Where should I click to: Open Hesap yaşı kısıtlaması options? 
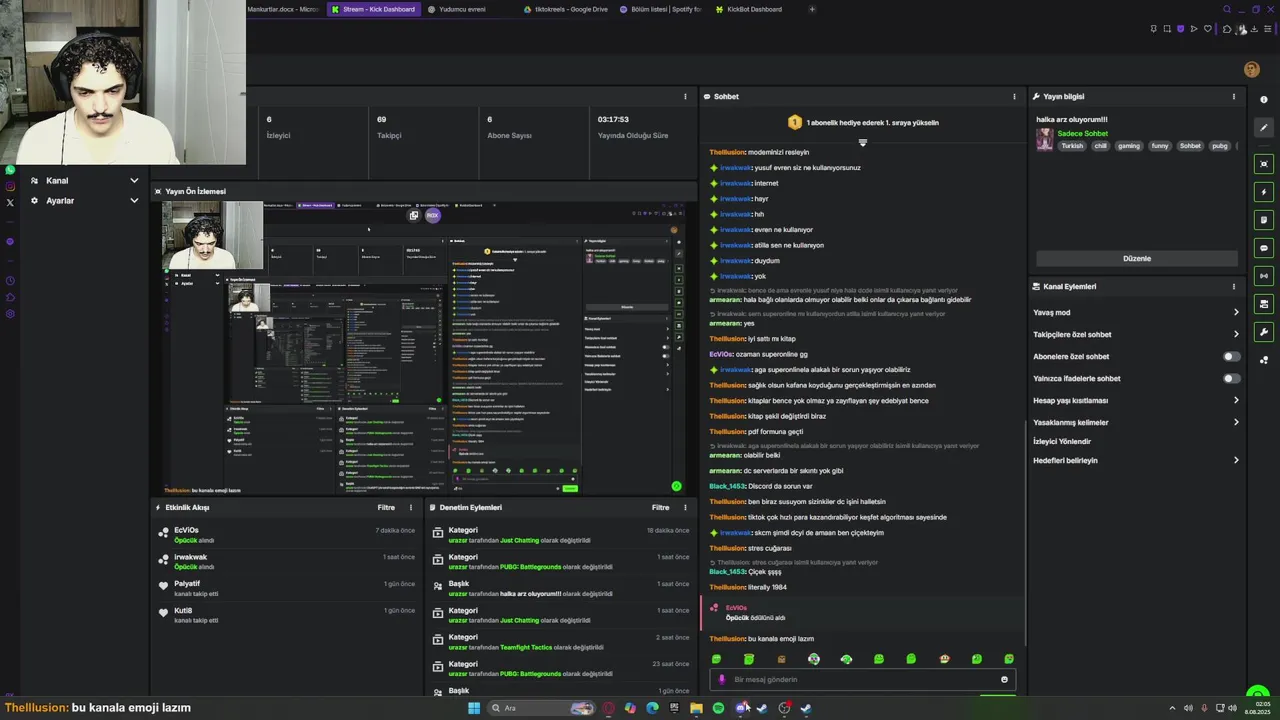[x=1236, y=400]
